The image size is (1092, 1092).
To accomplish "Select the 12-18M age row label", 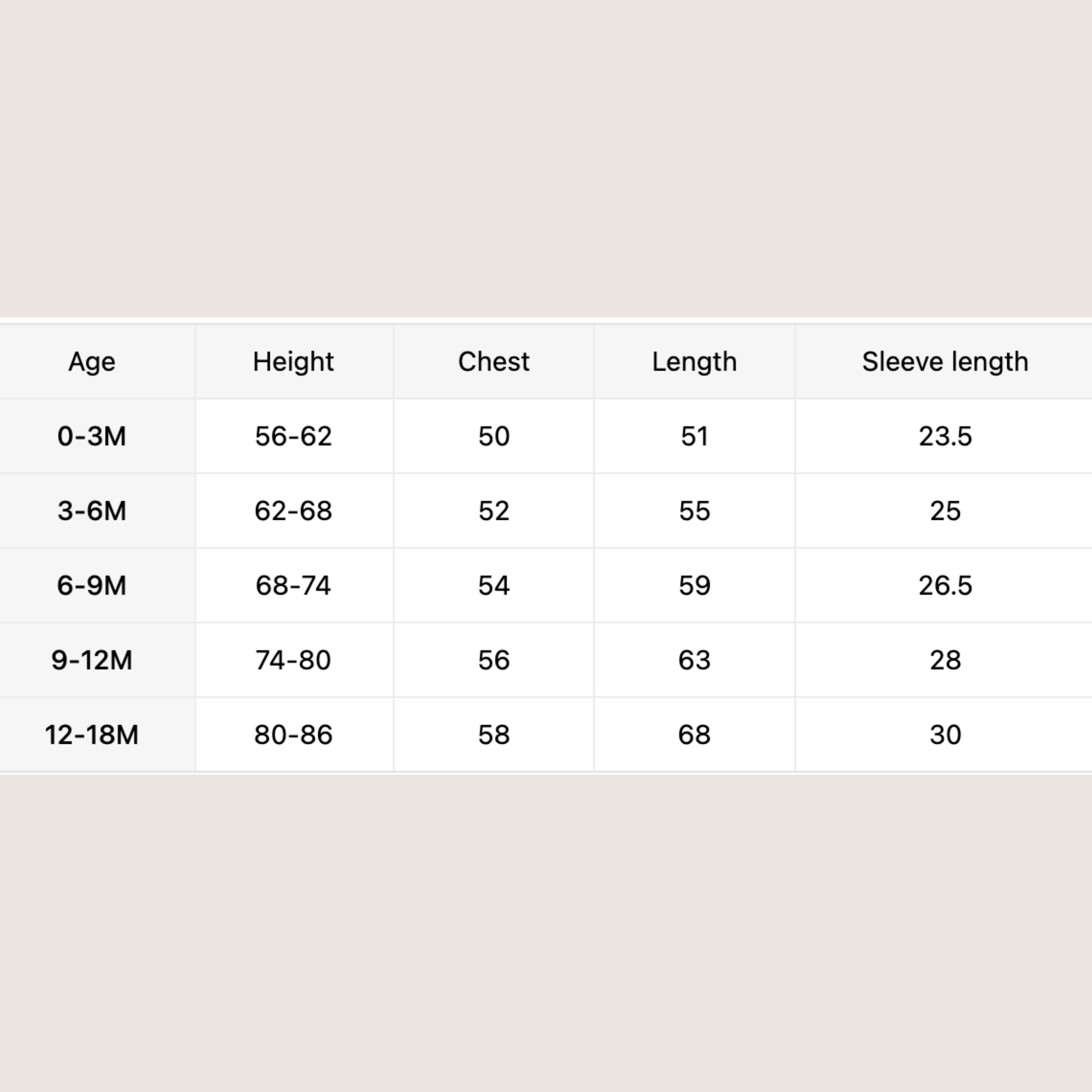I will [92, 735].
